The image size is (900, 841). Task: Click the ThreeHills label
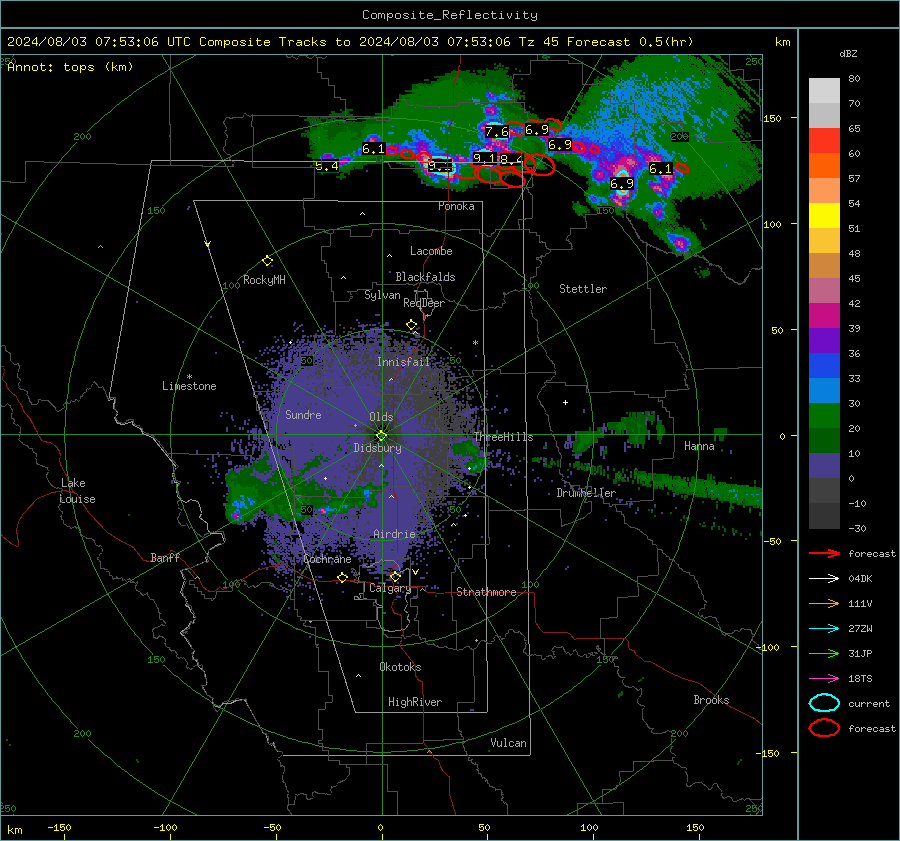pyautogui.click(x=503, y=437)
